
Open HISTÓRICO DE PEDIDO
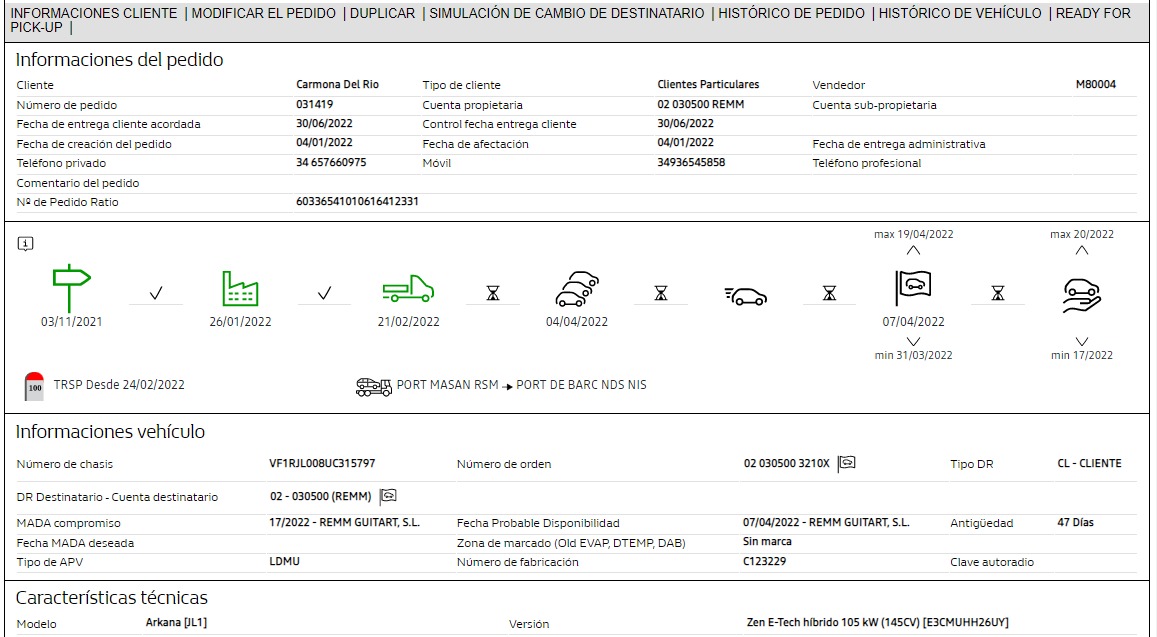(x=791, y=13)
